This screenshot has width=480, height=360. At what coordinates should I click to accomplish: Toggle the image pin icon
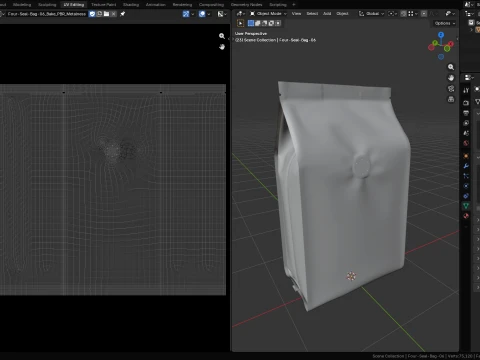(x=123, y=14)
